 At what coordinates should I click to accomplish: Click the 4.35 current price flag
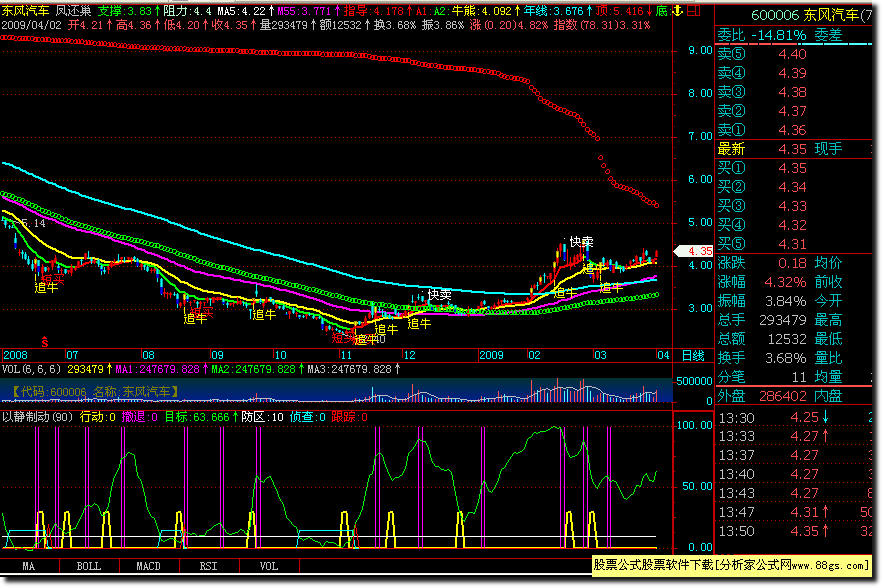point(695,250)
